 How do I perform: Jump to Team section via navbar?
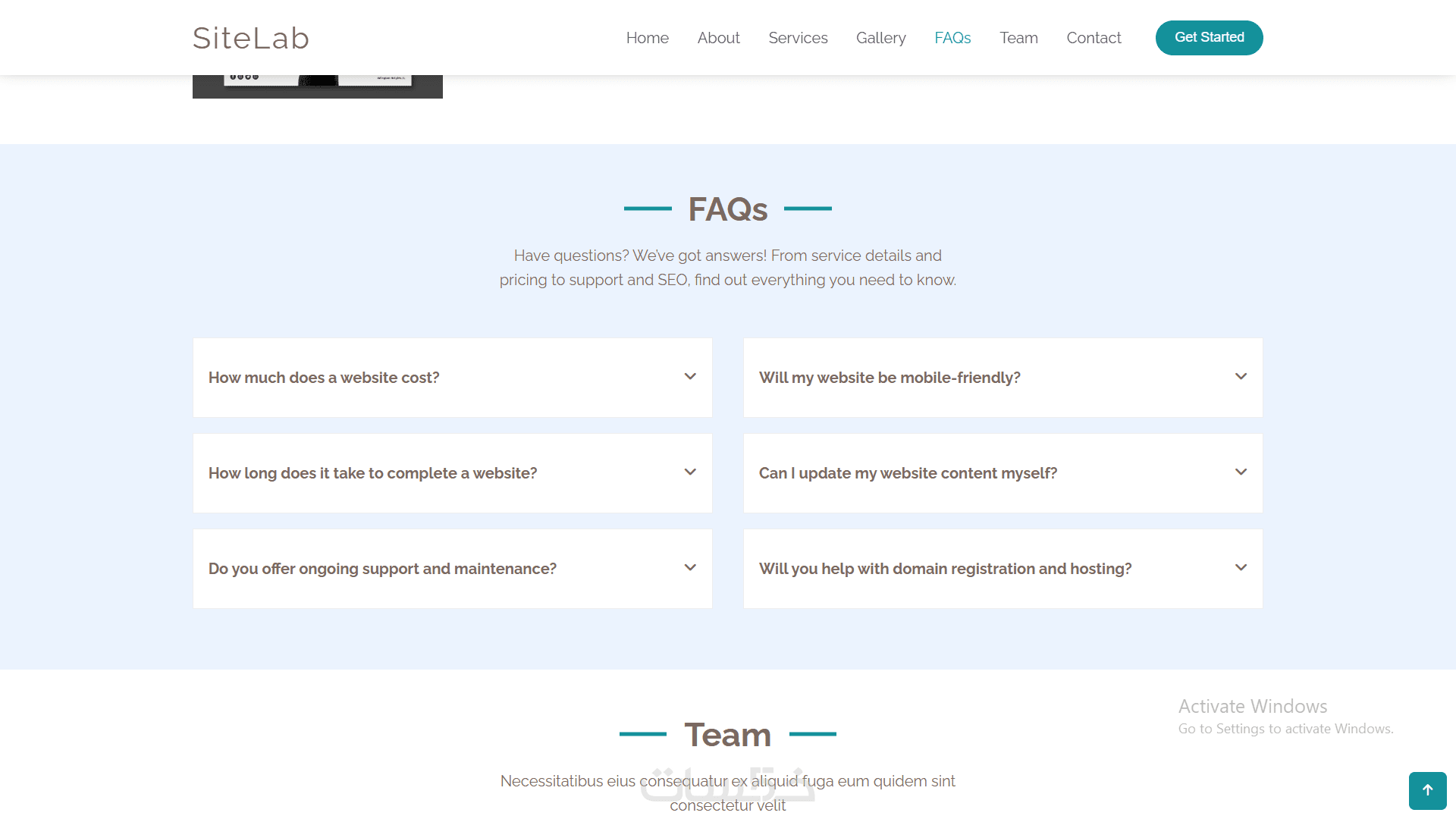[1018, 38]
